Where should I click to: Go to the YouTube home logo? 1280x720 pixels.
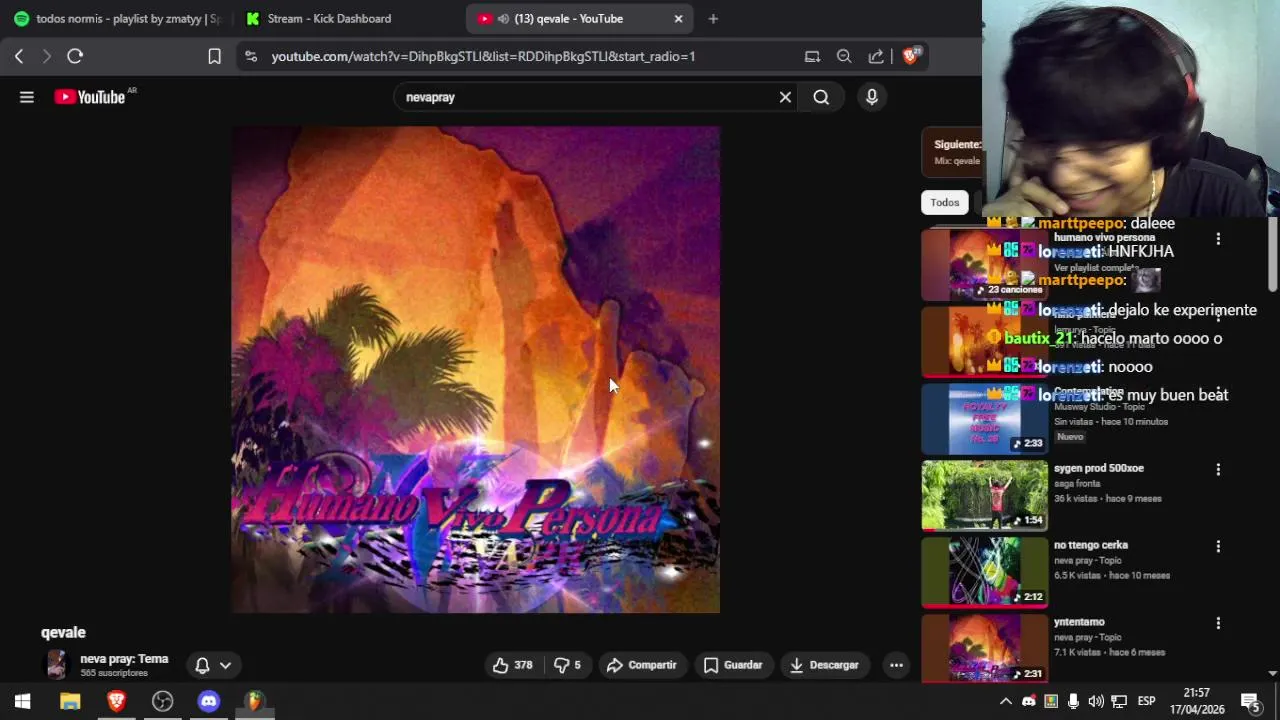coord(90,97)
